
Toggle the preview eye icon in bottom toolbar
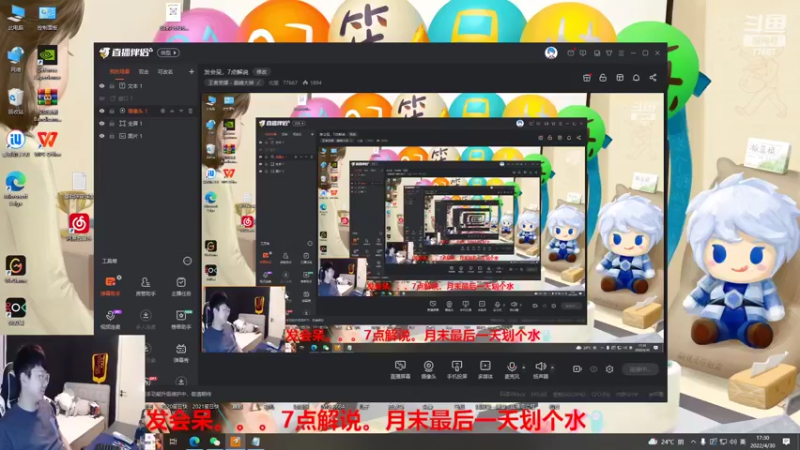click(x=593, y=369)
